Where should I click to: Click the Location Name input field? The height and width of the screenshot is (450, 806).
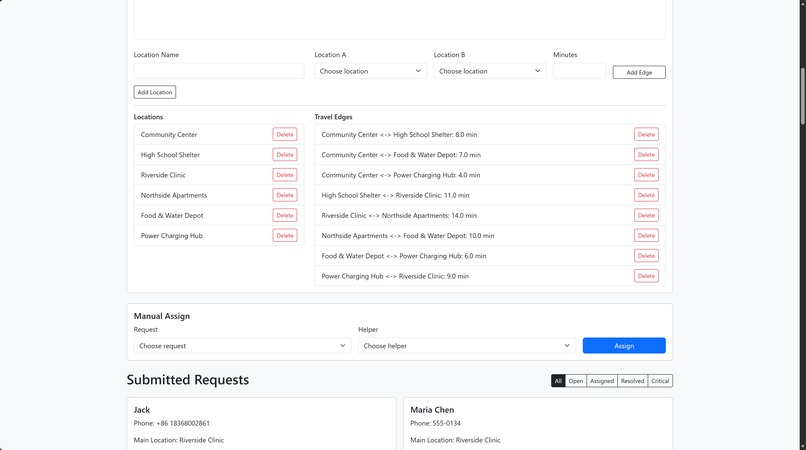point(219,71)
